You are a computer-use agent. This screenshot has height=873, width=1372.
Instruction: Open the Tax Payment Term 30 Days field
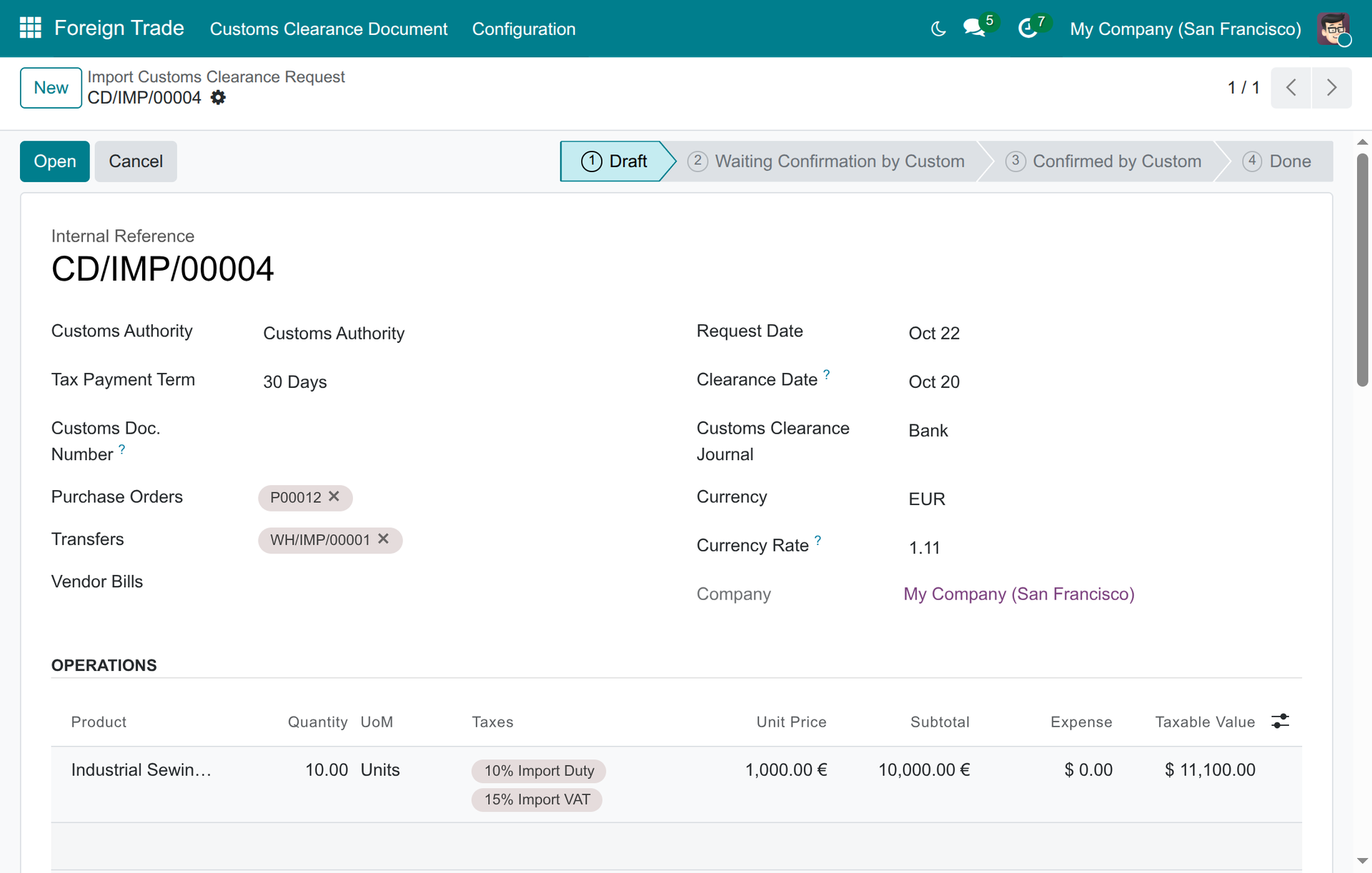coord(457,382)
